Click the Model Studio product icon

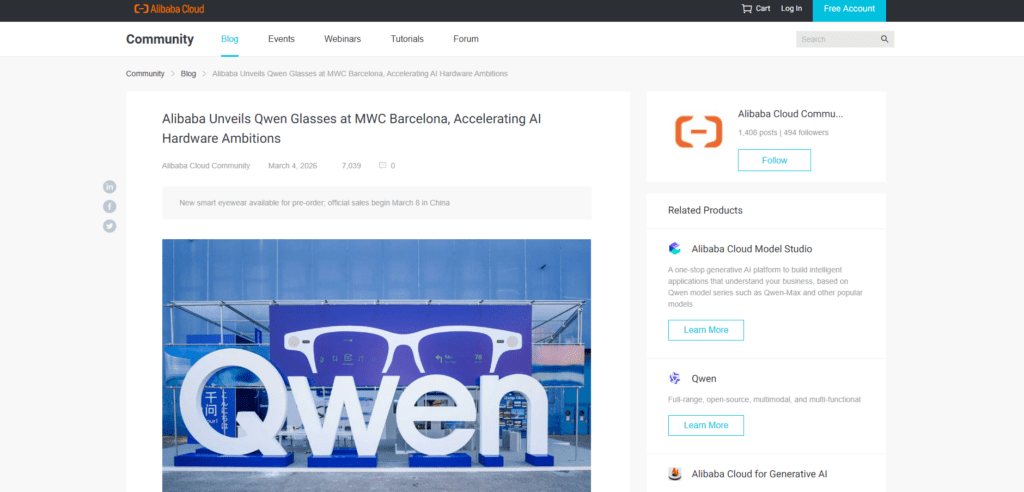click(x=675, y=248)
